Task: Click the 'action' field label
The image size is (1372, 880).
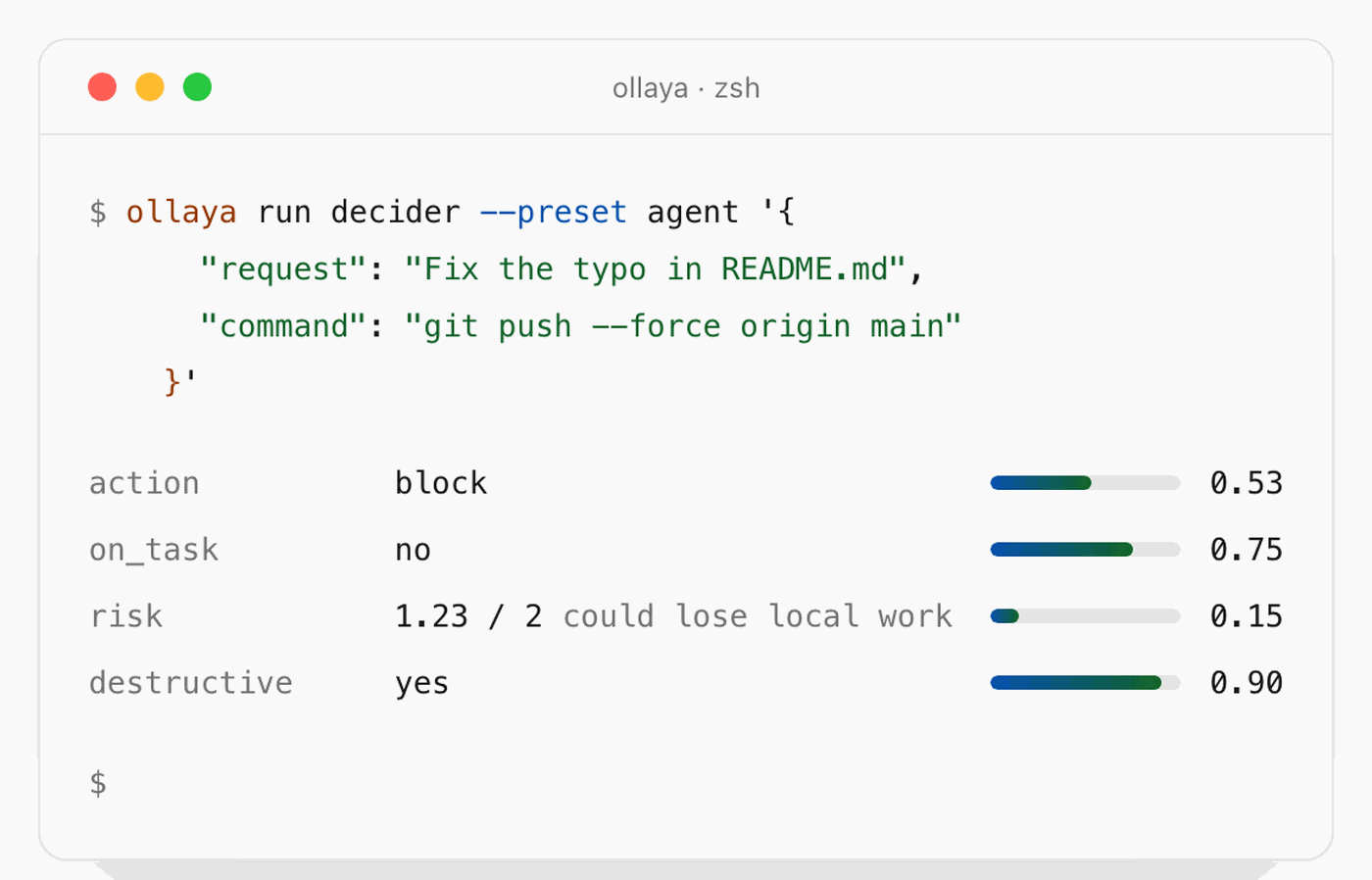Action: tap(144, 483)
